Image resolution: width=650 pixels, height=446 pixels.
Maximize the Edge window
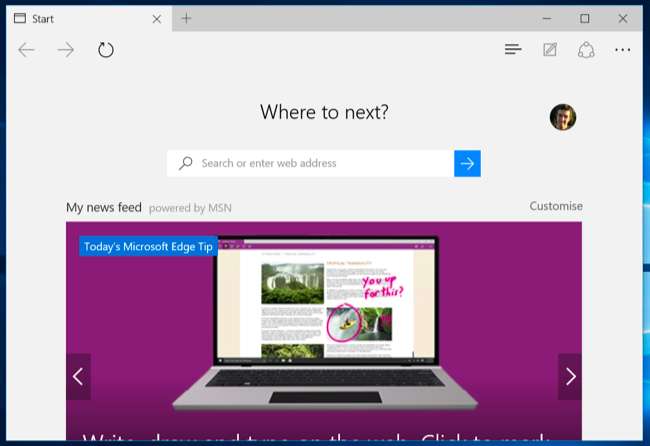[585, 18]
